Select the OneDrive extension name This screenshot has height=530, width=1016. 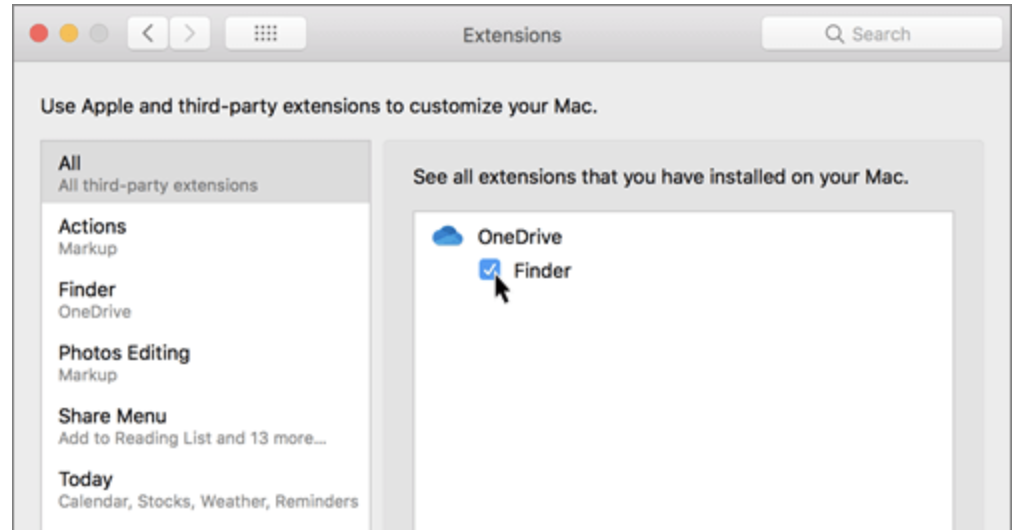[519, 237]
